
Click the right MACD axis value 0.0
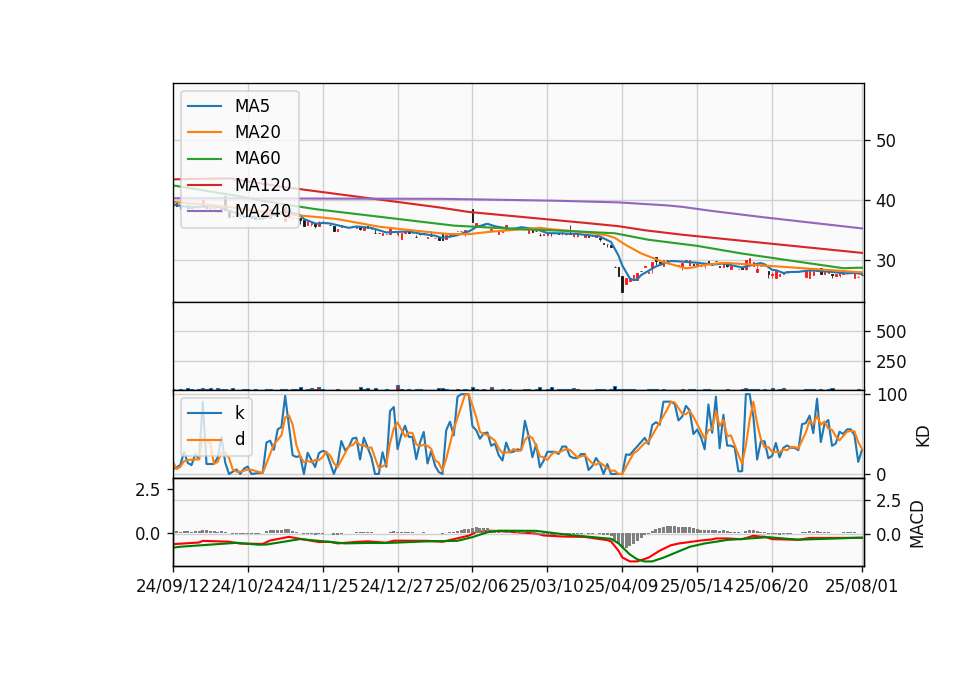888,534
